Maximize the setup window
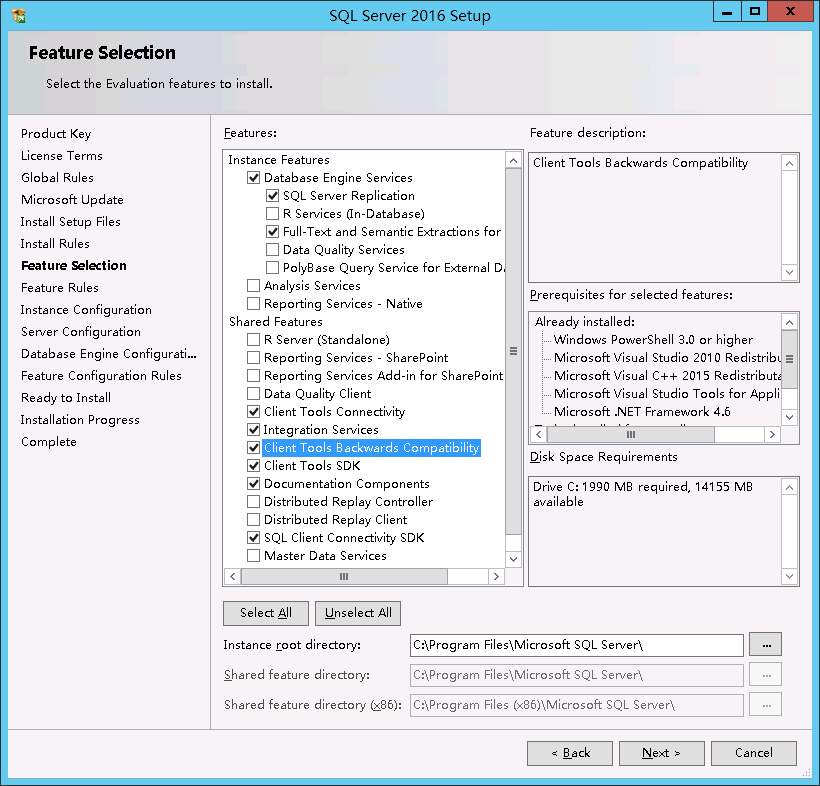This screenshot has height=786, width=820. pyautogui.click(x=755, y=11)
